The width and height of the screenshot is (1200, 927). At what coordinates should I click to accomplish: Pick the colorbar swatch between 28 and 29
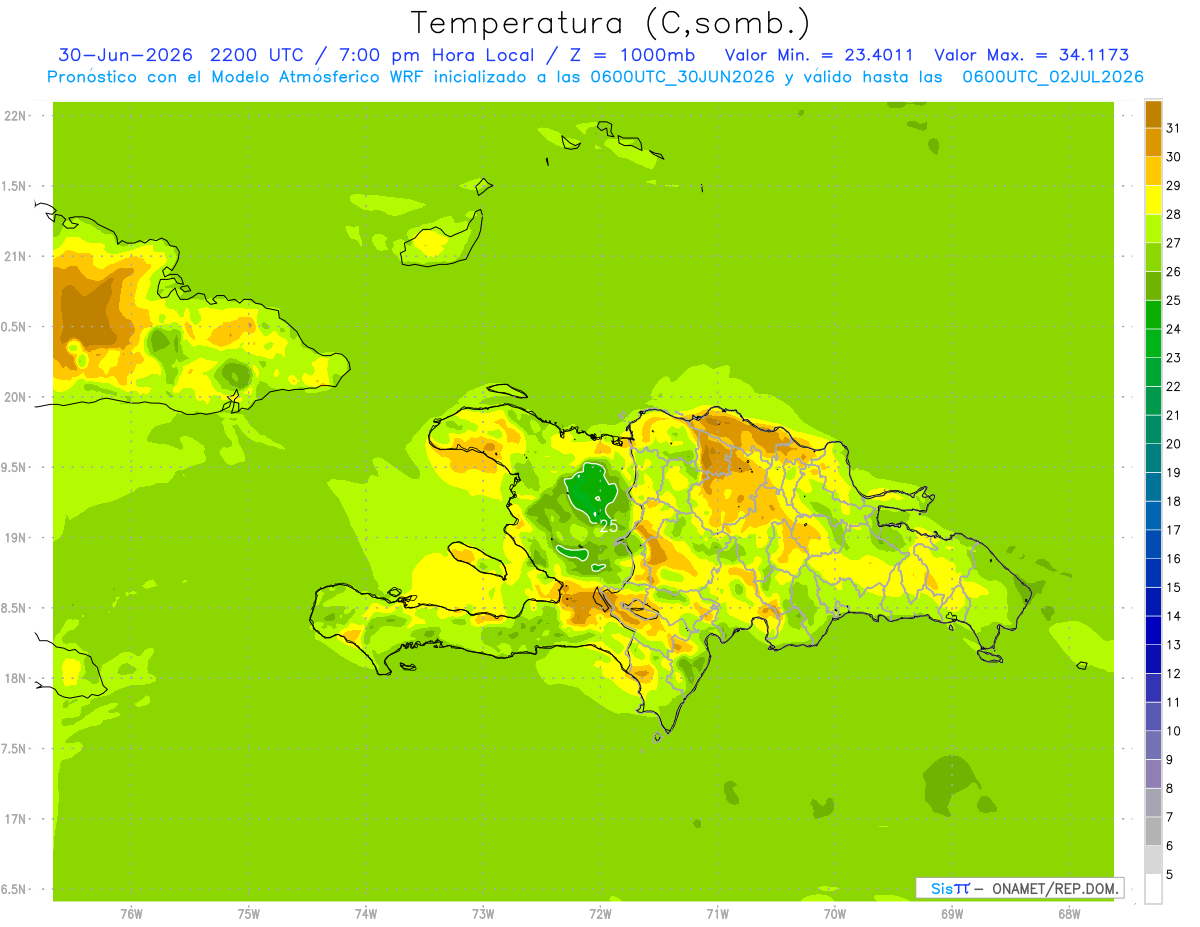[1153, 200]
